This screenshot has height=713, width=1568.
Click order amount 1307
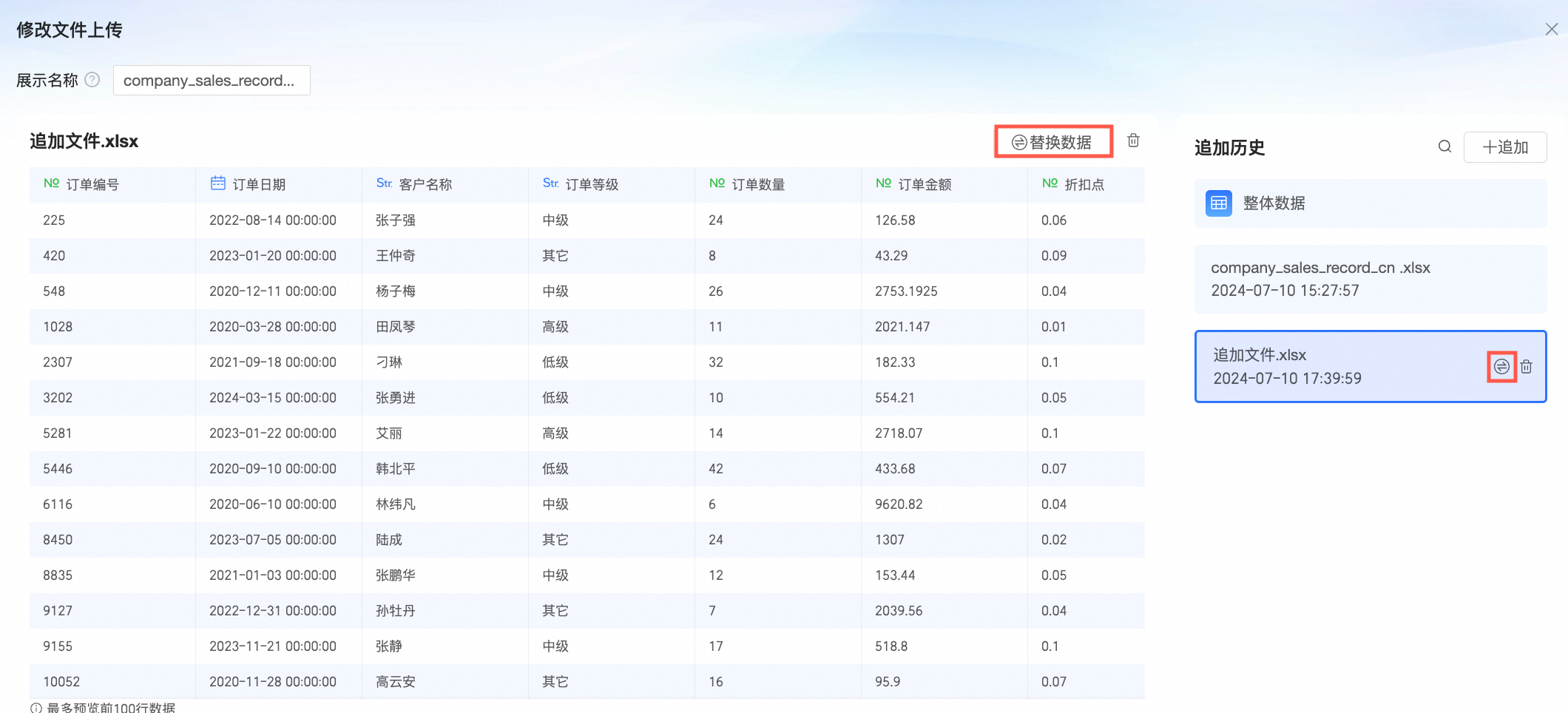(890, 540)
